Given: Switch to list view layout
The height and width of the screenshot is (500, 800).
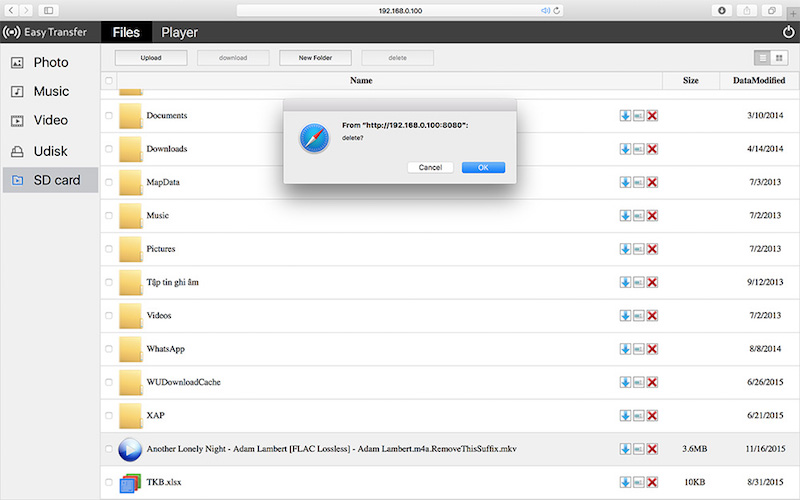Looking at the screenshot, I should [763, 58].
